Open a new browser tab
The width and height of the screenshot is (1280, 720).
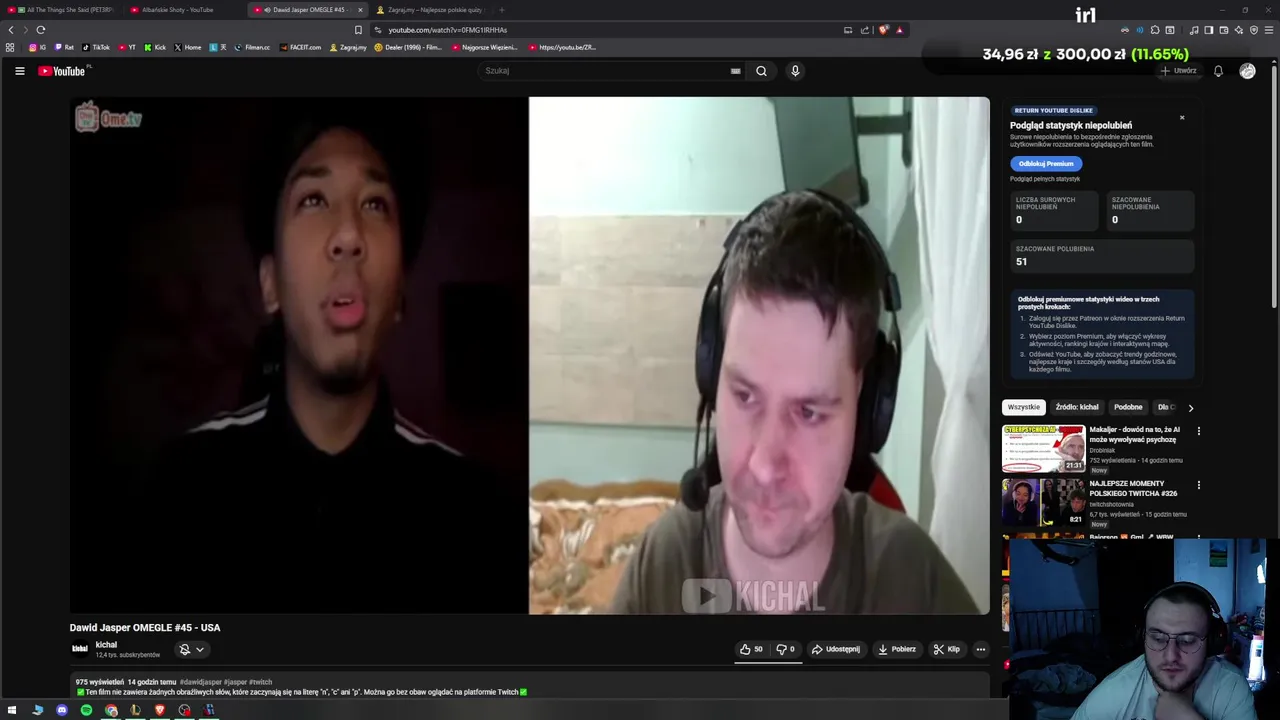502,10
